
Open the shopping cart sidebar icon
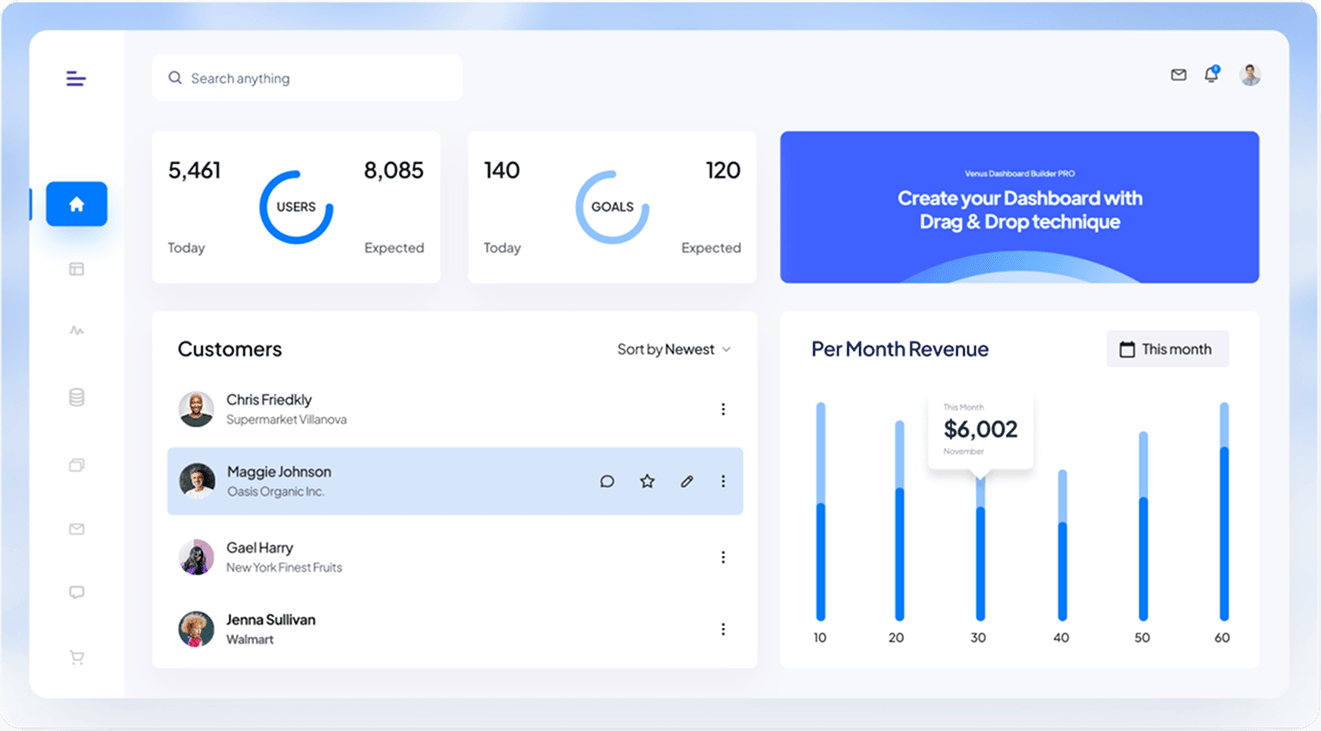(77, 657)
